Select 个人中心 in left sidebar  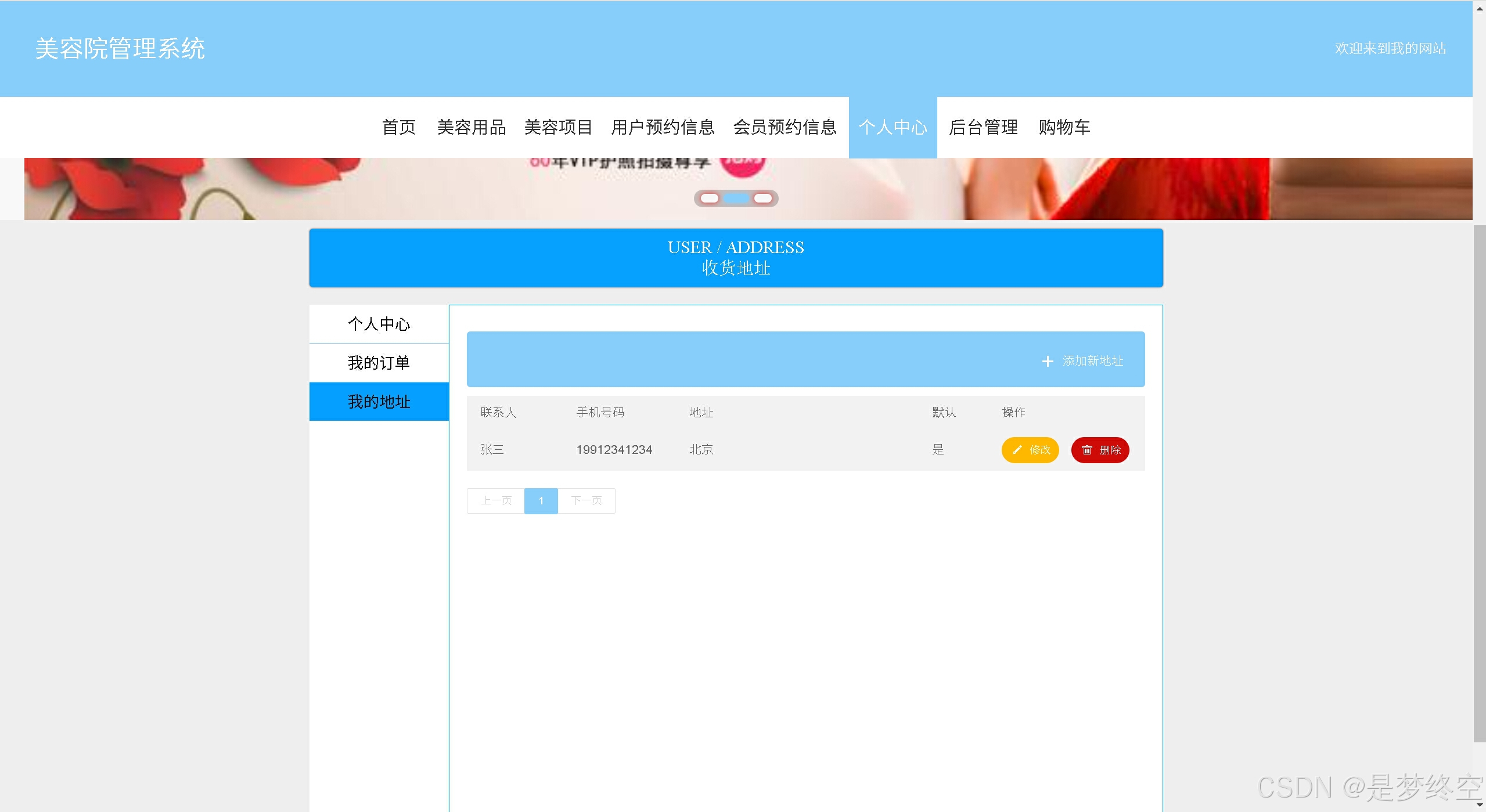tap(379, 324)
